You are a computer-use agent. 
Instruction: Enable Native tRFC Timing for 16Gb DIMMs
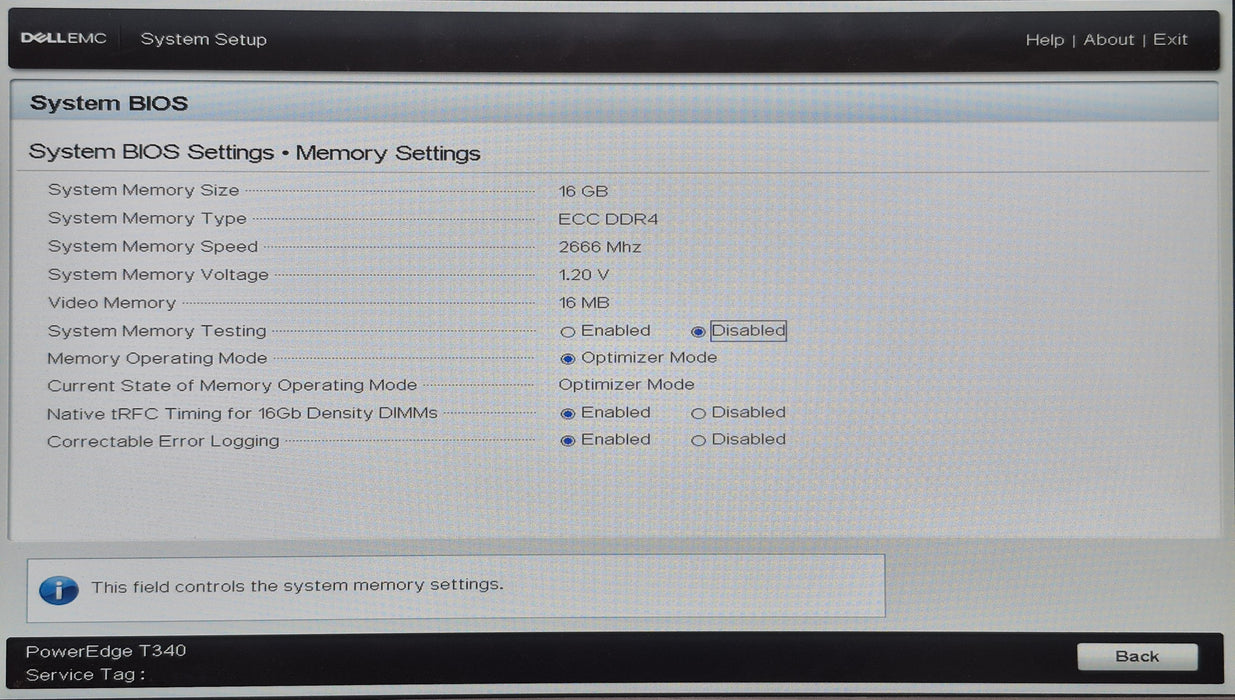[x=568, y=413]
